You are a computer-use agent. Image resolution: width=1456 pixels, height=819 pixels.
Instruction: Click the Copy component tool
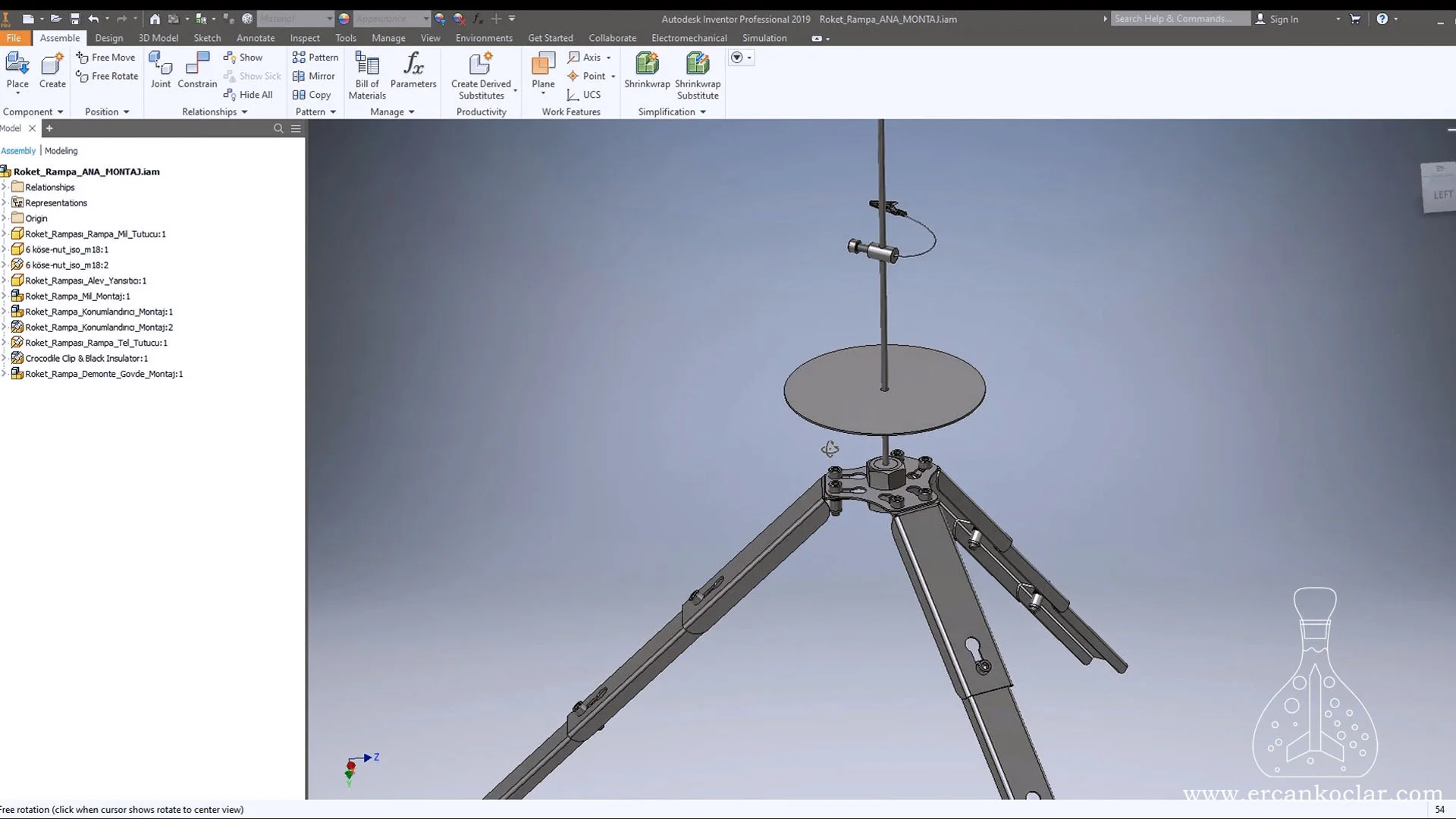click(x=312, y=95)
